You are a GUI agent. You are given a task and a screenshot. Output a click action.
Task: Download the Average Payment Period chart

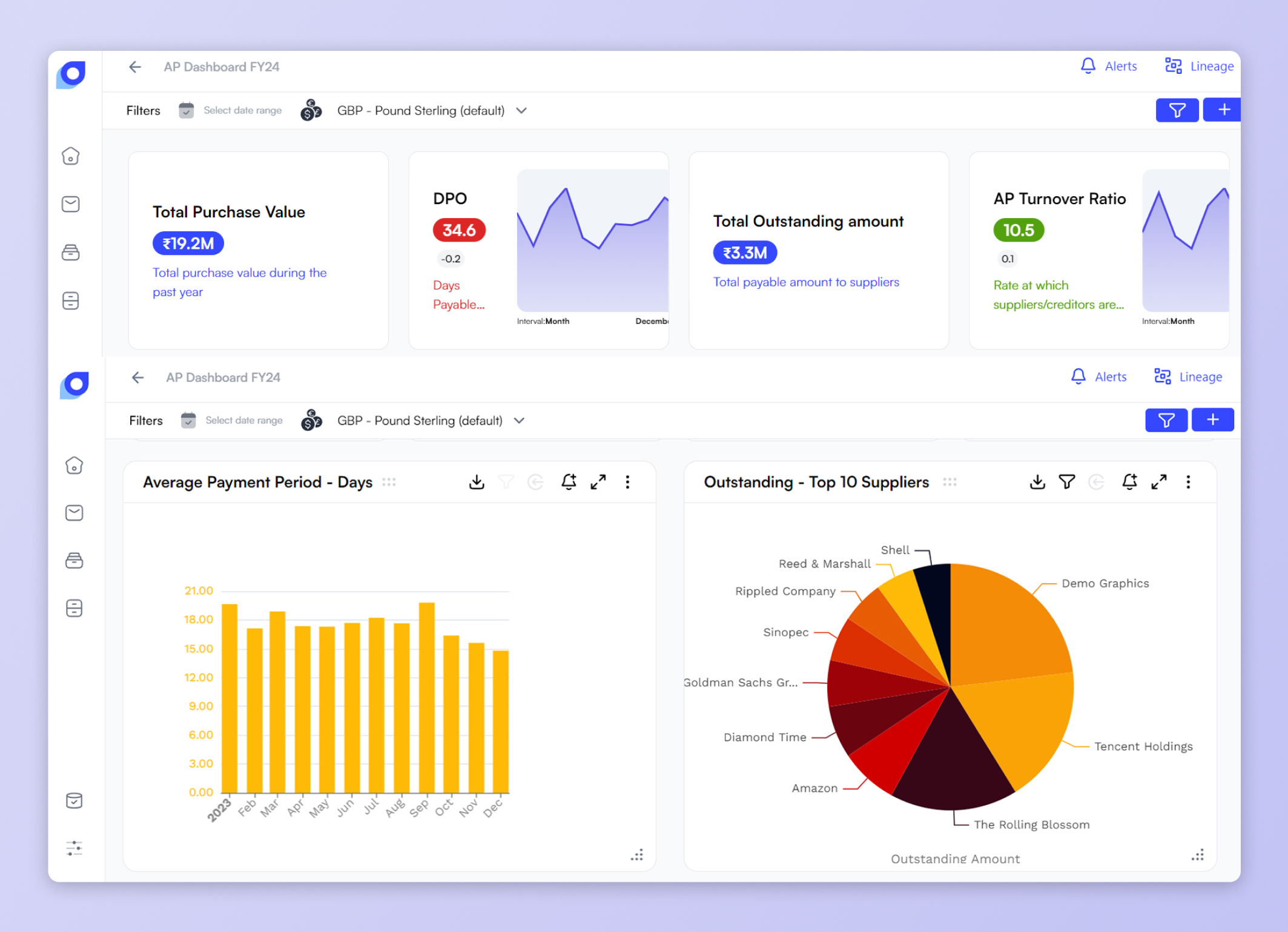(477, 481)
